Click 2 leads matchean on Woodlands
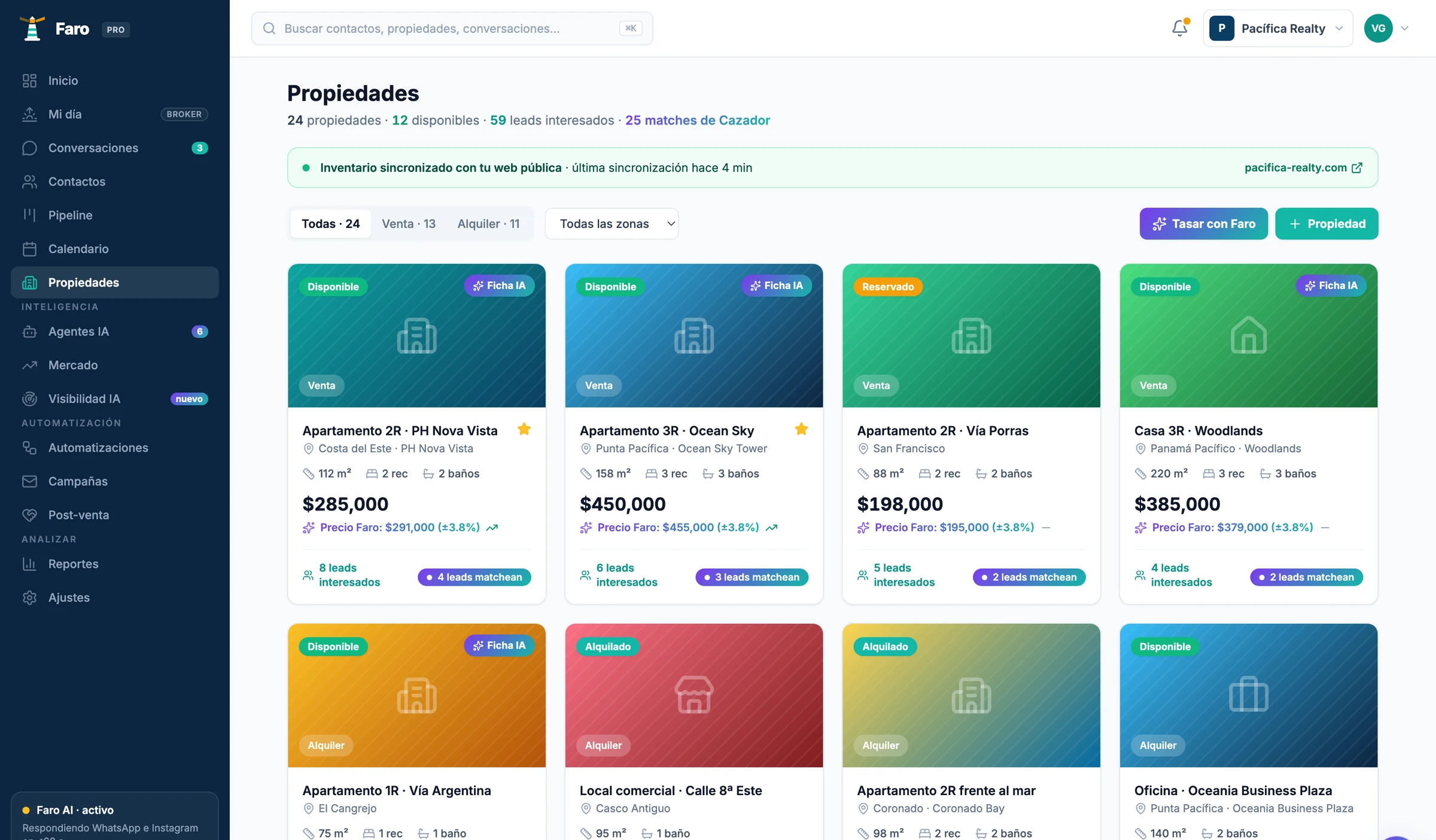The image size is (1436, 840). click(x=1306, y=577)
